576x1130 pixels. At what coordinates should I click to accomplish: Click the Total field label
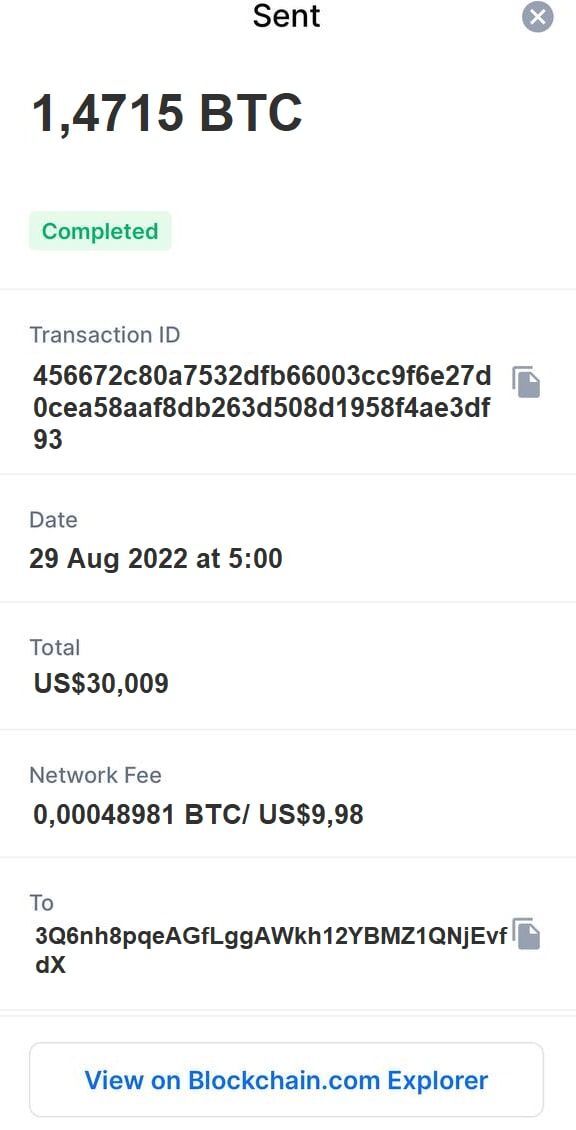(x=55, y=647)
